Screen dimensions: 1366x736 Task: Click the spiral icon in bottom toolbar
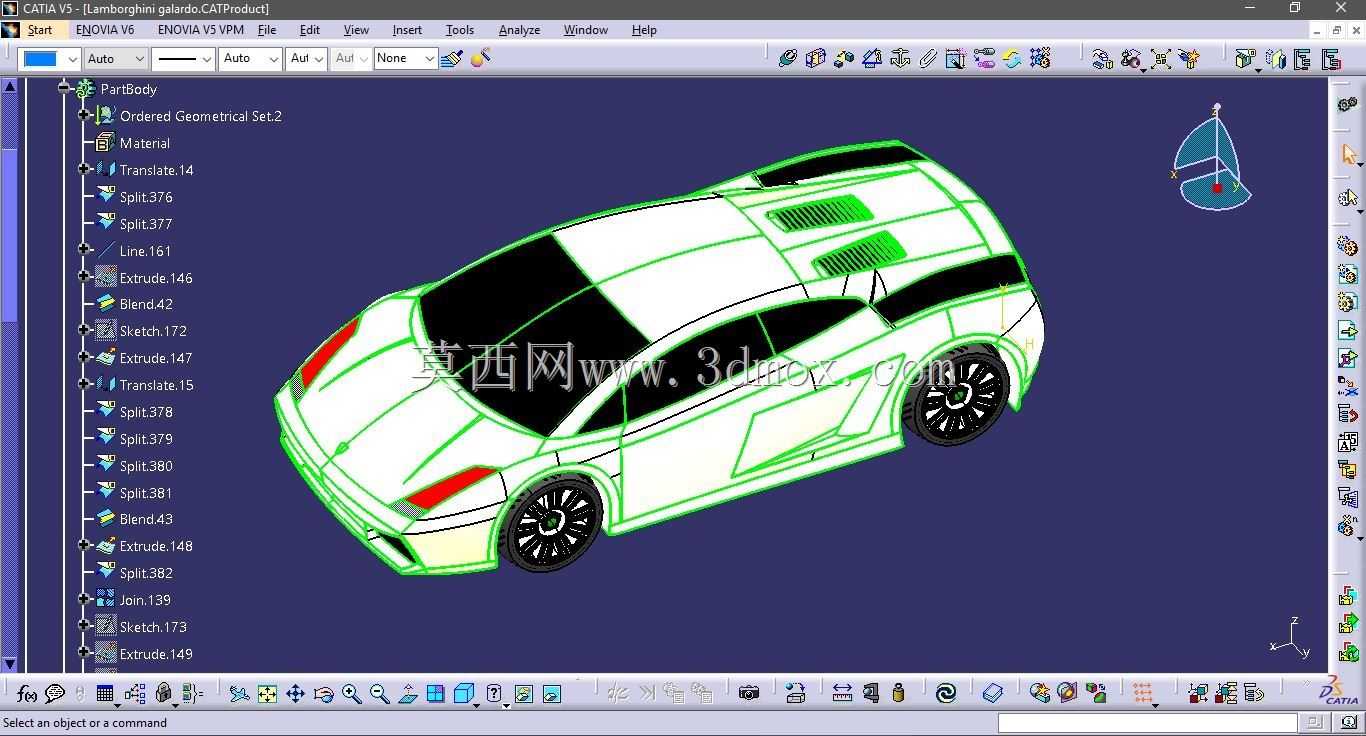(x=946, y=693)
